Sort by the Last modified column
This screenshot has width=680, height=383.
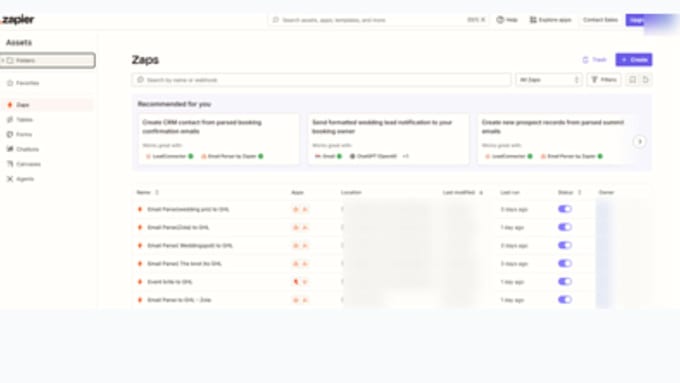coord(463,192)
